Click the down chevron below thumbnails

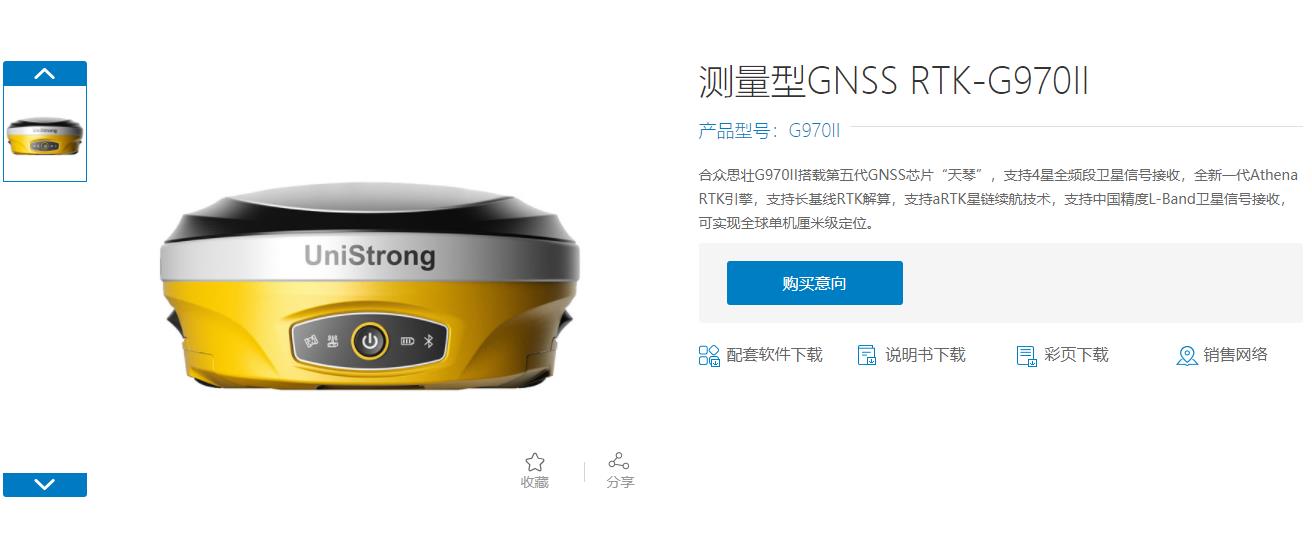point(45,485)
